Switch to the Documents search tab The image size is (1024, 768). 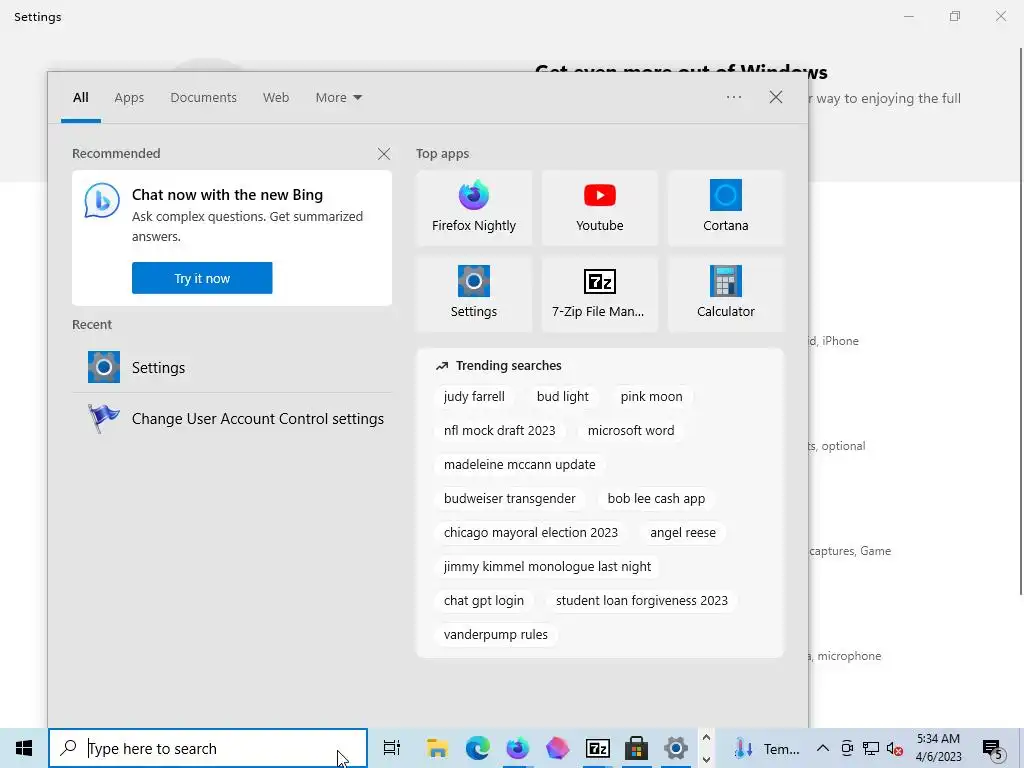(x=204, y=97)
